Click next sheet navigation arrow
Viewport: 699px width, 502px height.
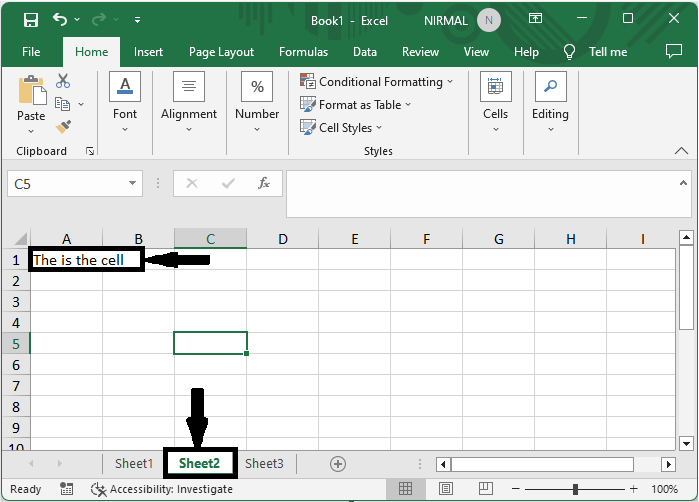(60, 464)
